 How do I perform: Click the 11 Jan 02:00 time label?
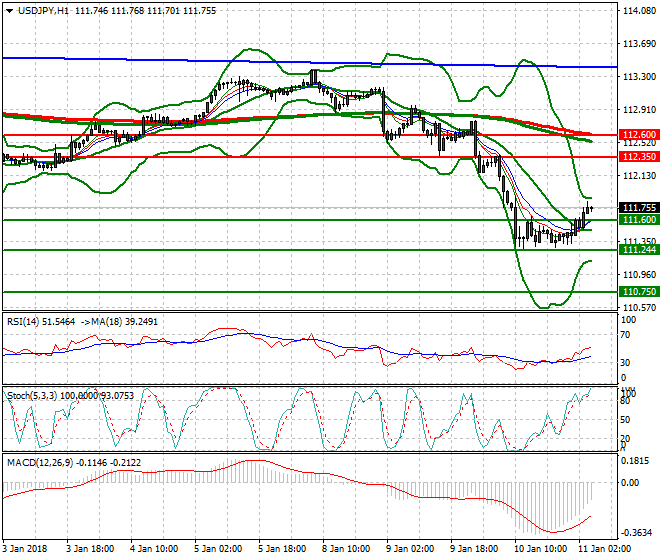pyautogui.click(x=606, y=549)
